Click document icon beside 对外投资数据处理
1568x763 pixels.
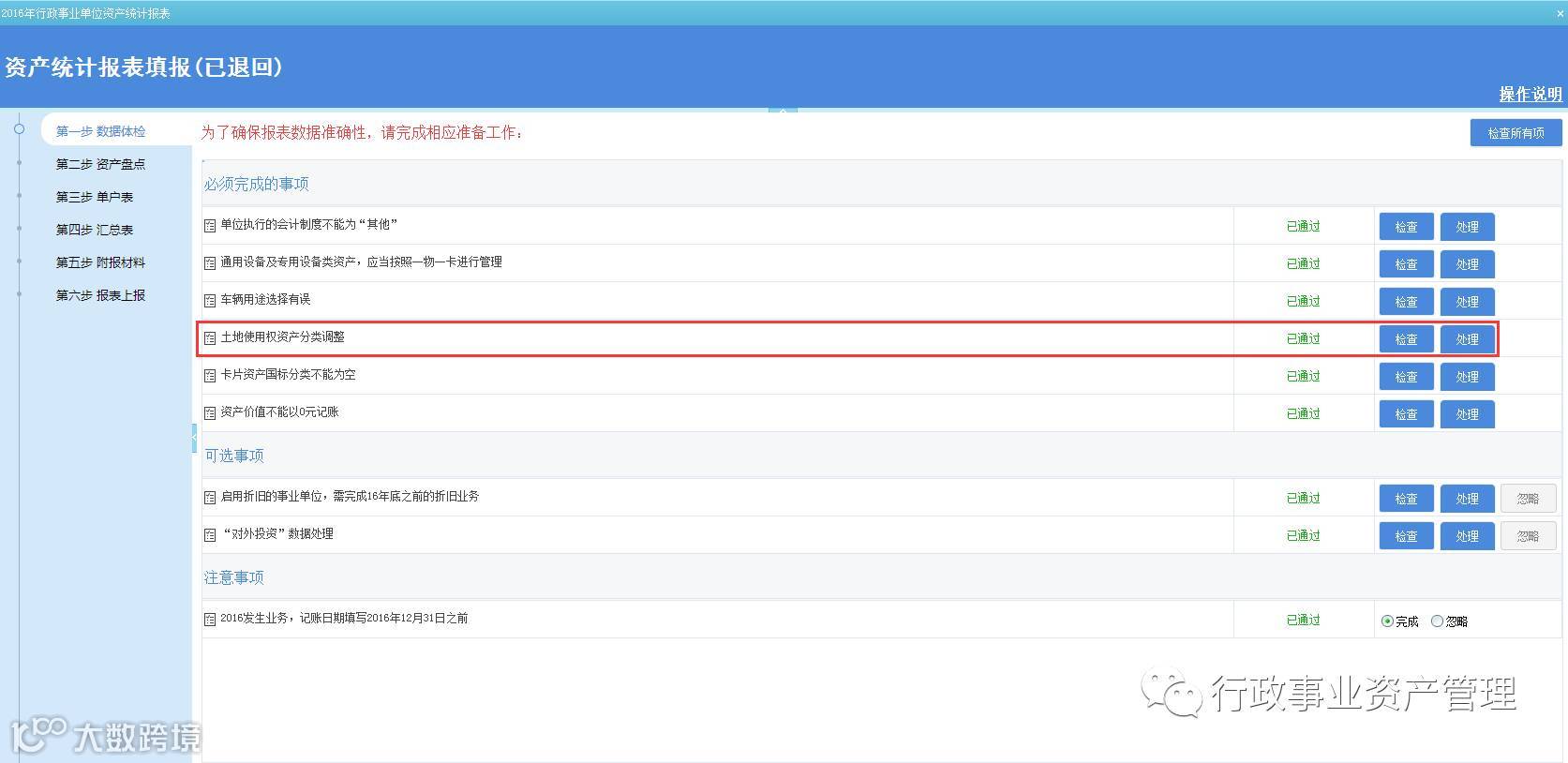pos(210,535)
